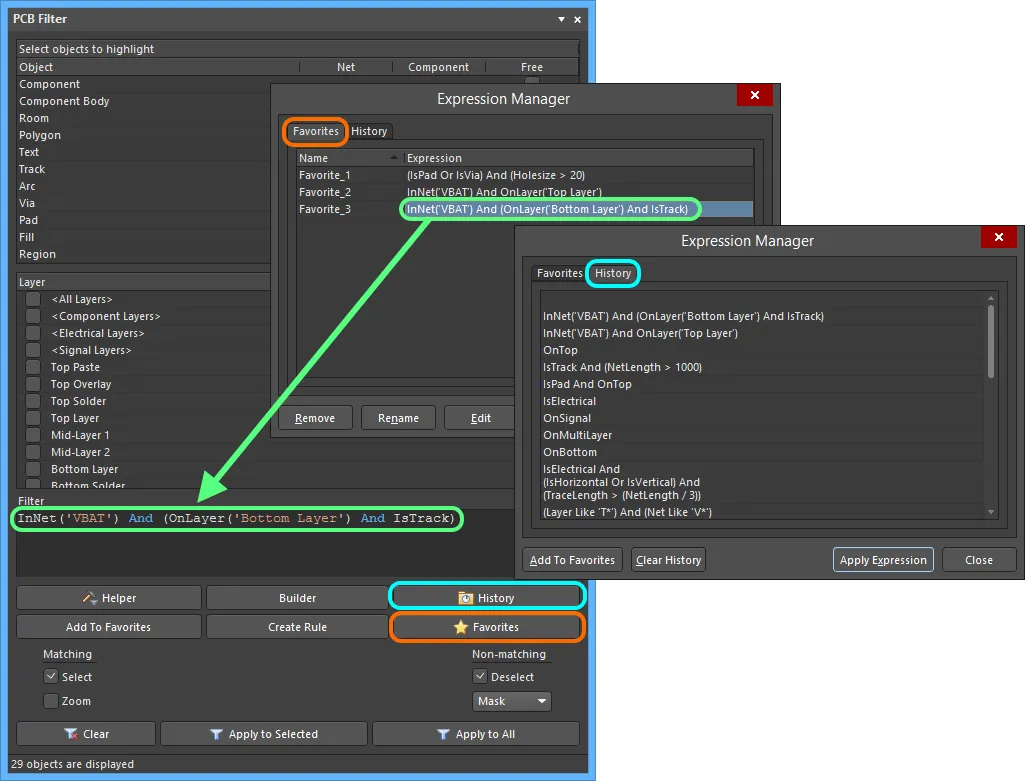Viewport: 1025px width, 781px height.
Task: Close the back Expression Manager dialog
Action: pyautogui.click(x=755, y=95)
